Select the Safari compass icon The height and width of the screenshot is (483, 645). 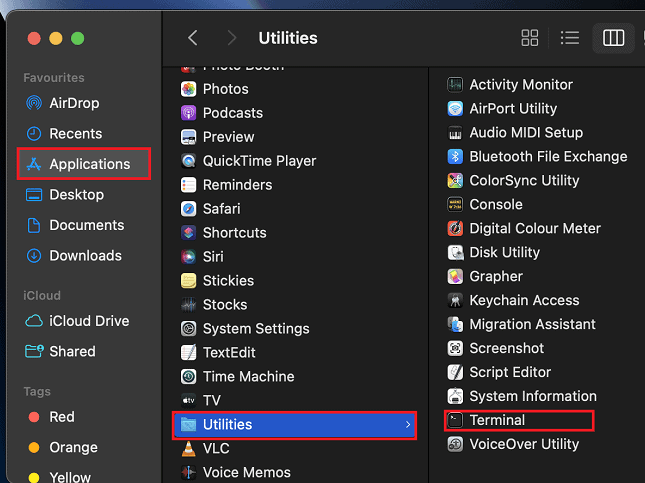pyautogui.click(x=189, y=209)
